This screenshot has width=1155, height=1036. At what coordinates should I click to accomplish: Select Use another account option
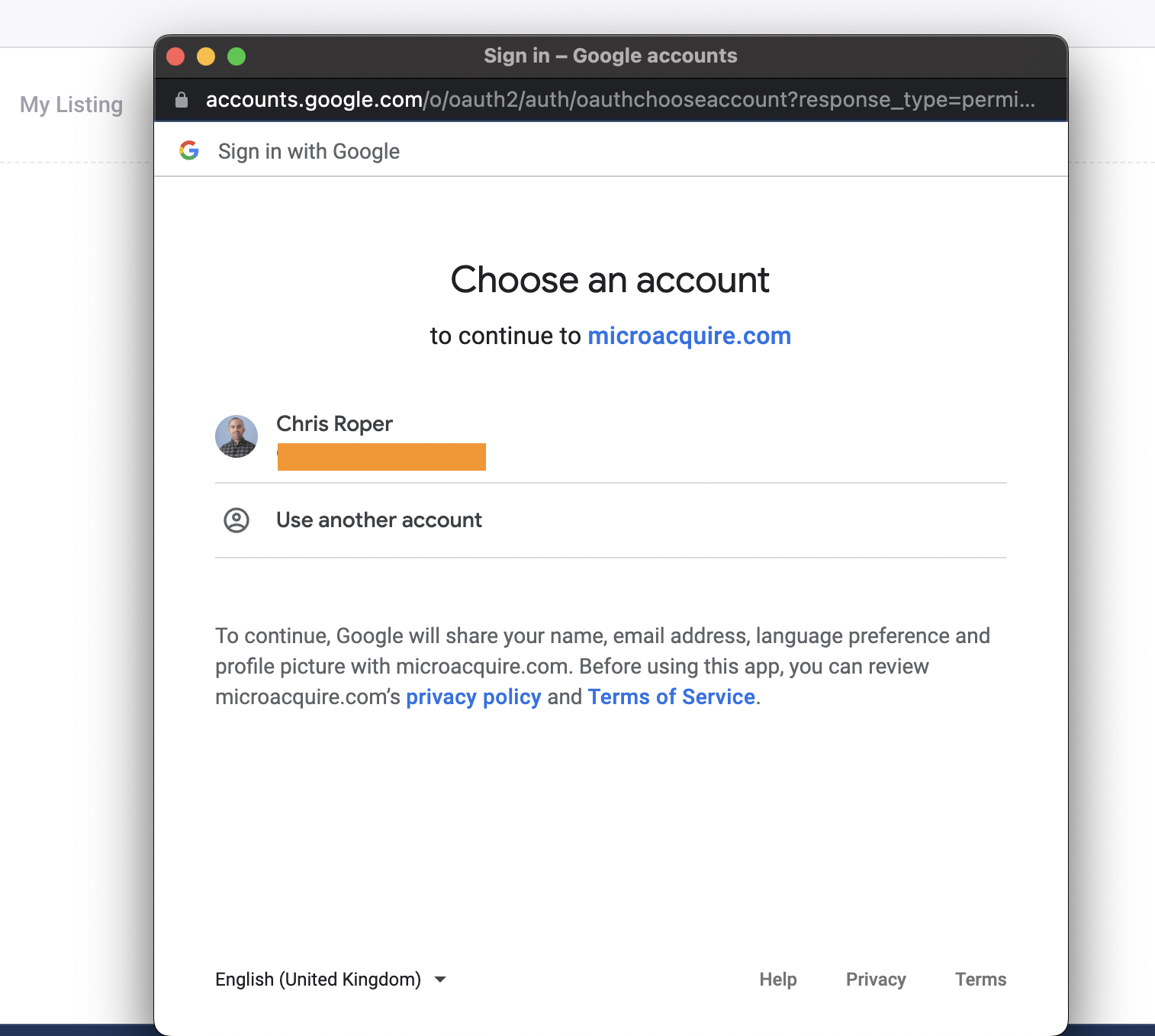(x=611, y=520)
